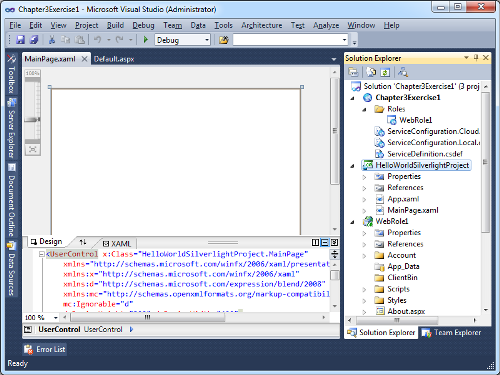The image size is (500, 375).
Task: Click the Paste toolbar icon
Action: [79, 40]
